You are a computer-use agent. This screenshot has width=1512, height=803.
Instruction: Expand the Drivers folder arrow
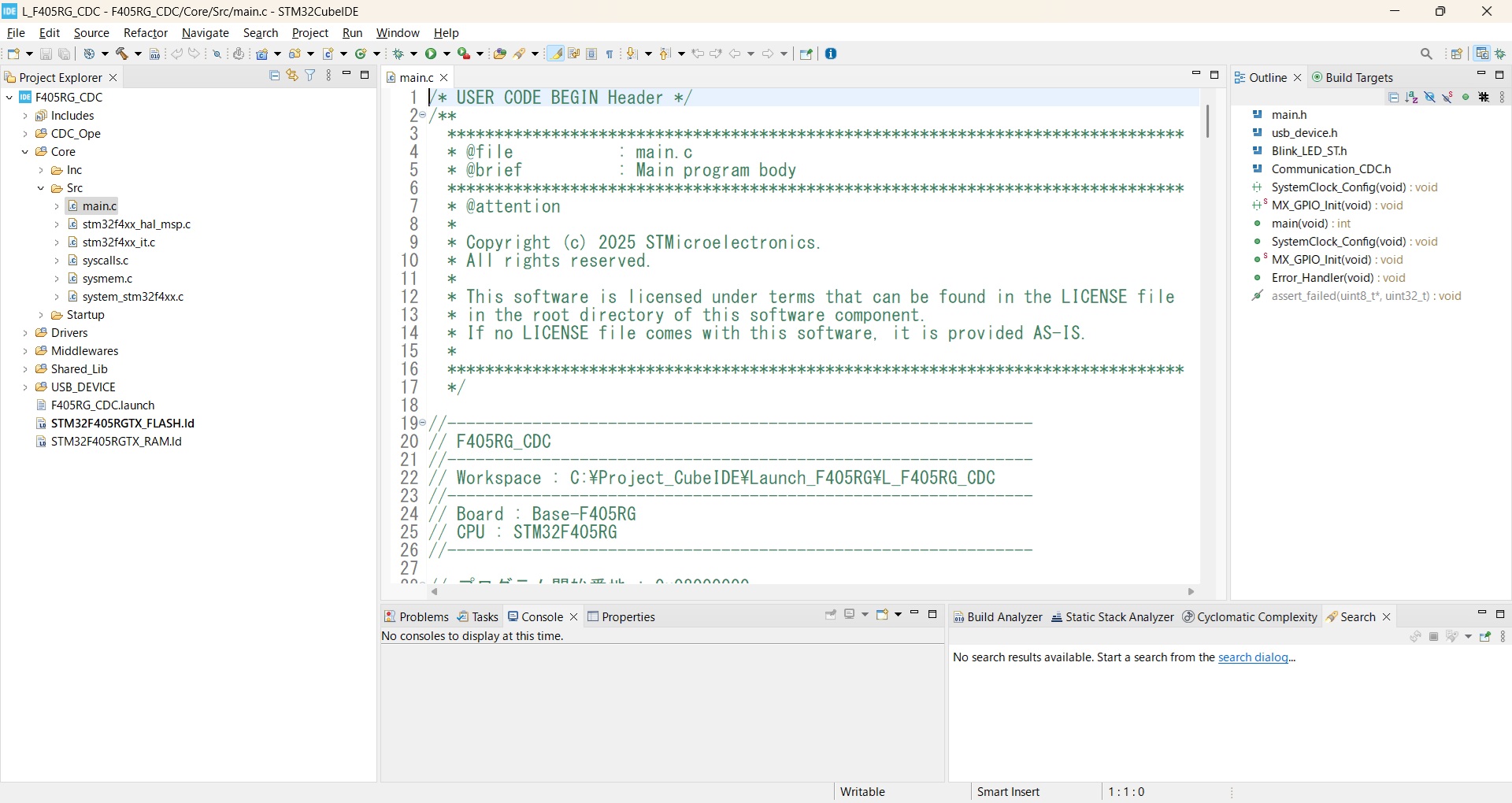click(x=25, y=333)
